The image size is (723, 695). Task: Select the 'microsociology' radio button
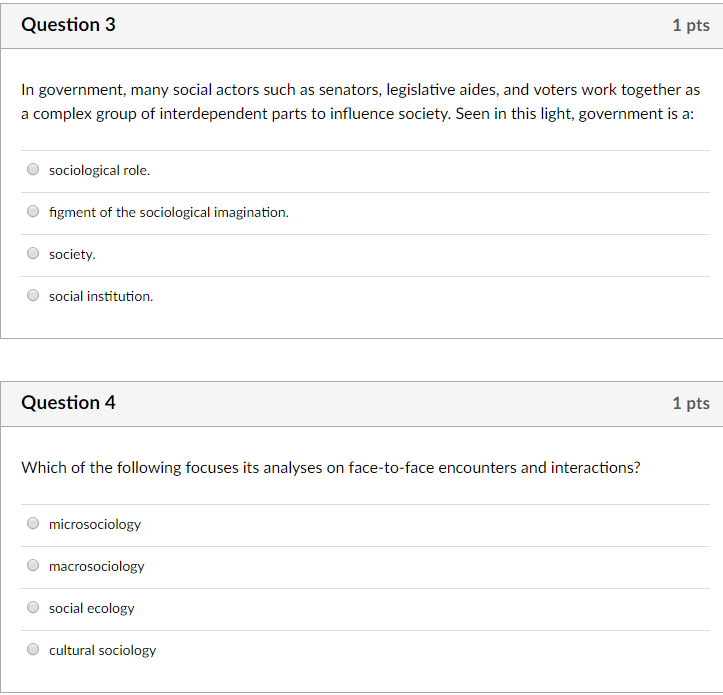click(x=33, y=523)
